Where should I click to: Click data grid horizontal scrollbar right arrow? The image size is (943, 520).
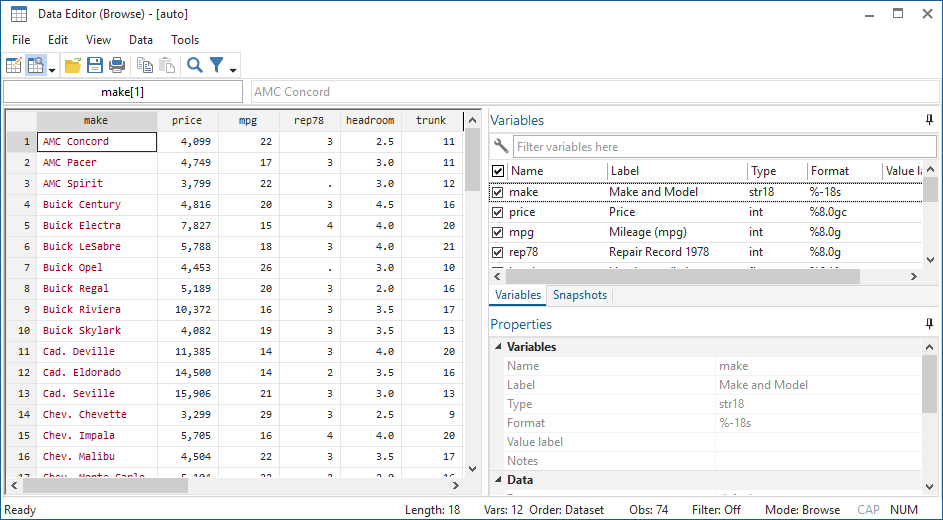[x=456, y=485]
